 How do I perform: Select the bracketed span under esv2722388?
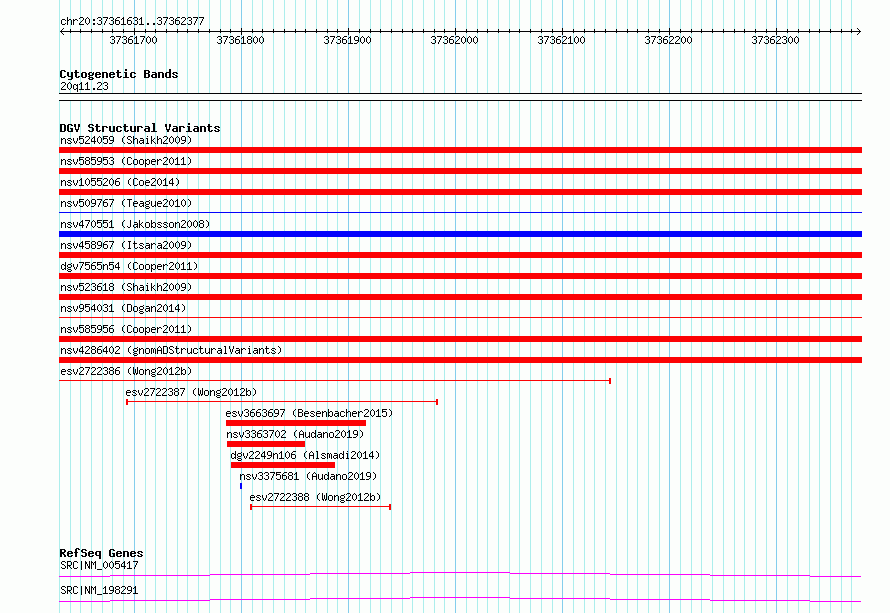[x=321, y=507]
